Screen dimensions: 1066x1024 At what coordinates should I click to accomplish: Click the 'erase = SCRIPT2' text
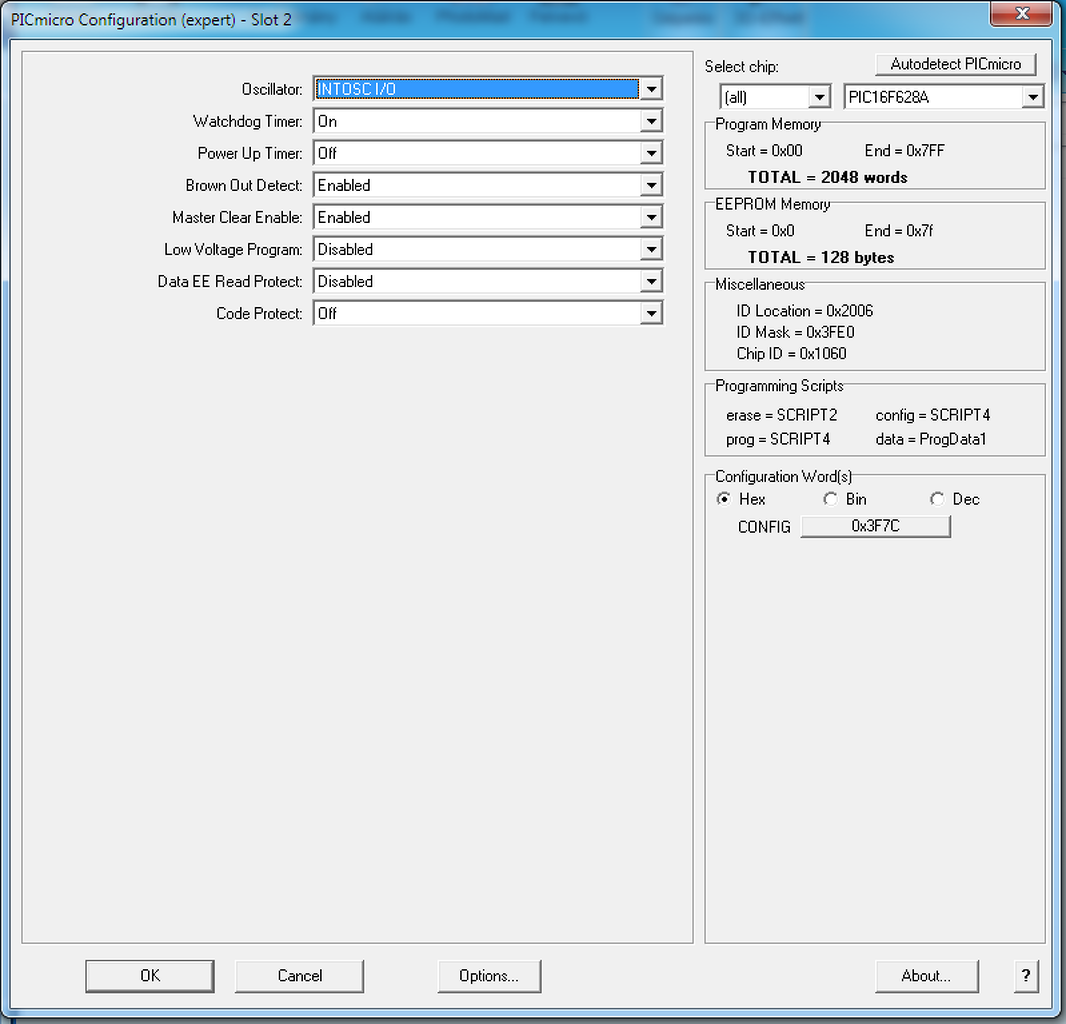tap(782, 415)
